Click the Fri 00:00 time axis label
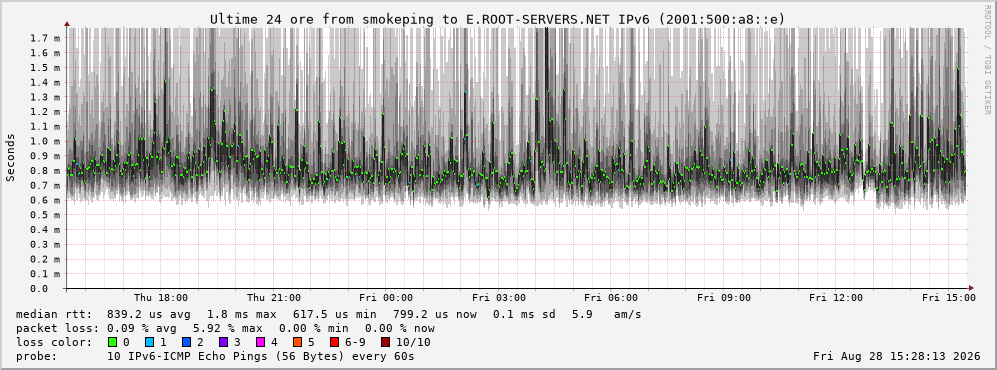Image resolution: width=997 pixels, height=370 pixels. tap(386, 298)
